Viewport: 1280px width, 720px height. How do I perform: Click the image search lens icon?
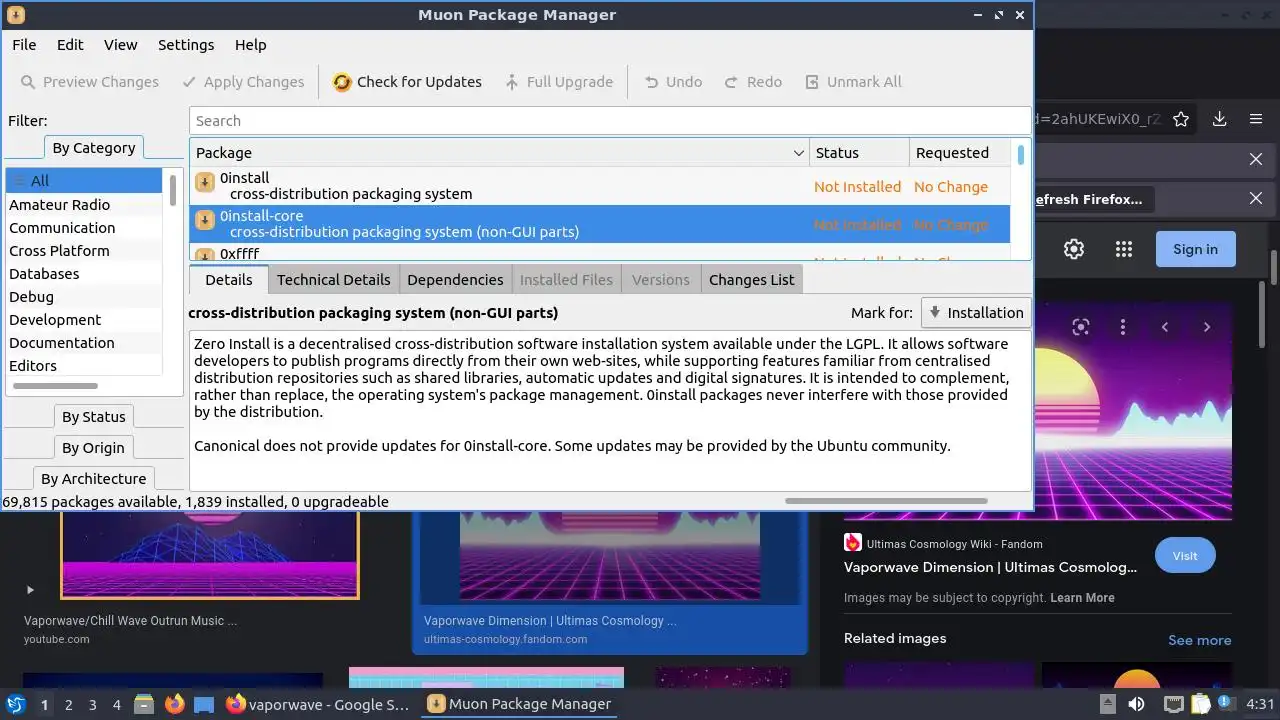pyautogui.click(x=1080, y=327)
